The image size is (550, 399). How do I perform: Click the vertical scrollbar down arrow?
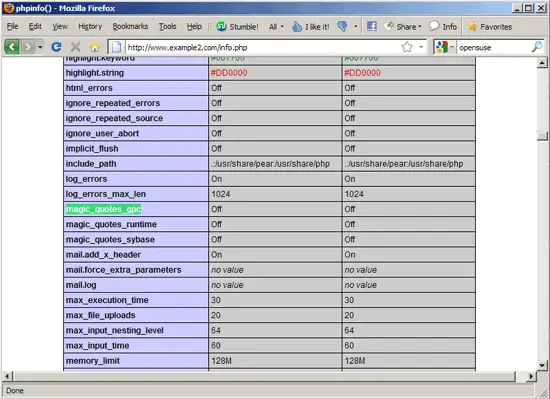(542, 365)
